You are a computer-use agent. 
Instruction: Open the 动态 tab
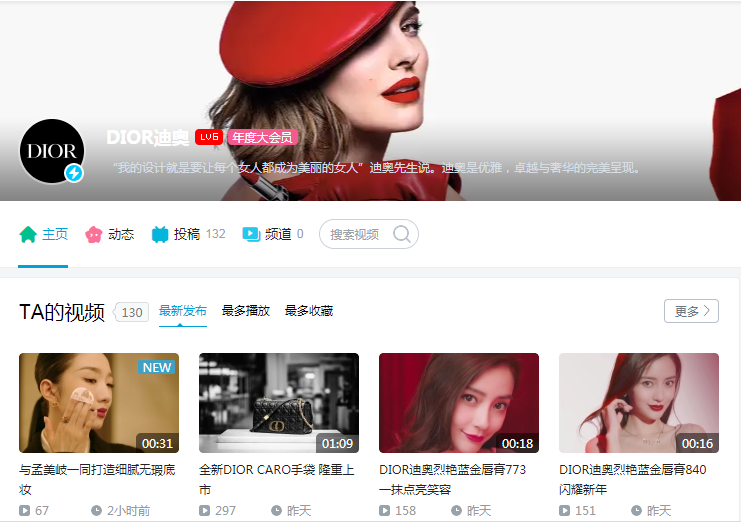[110, 234]
